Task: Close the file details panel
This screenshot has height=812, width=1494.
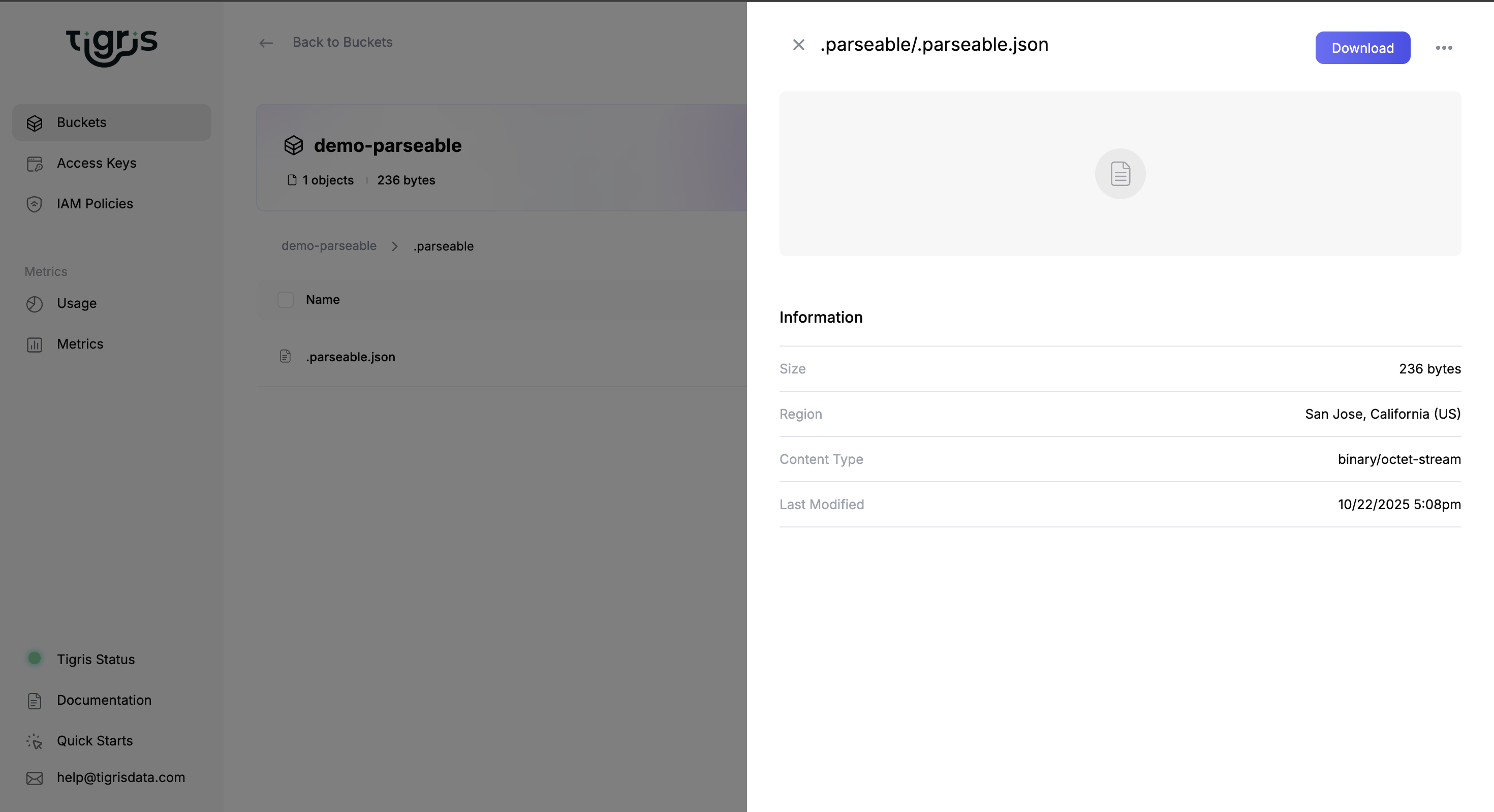Action: coord(798,45)
